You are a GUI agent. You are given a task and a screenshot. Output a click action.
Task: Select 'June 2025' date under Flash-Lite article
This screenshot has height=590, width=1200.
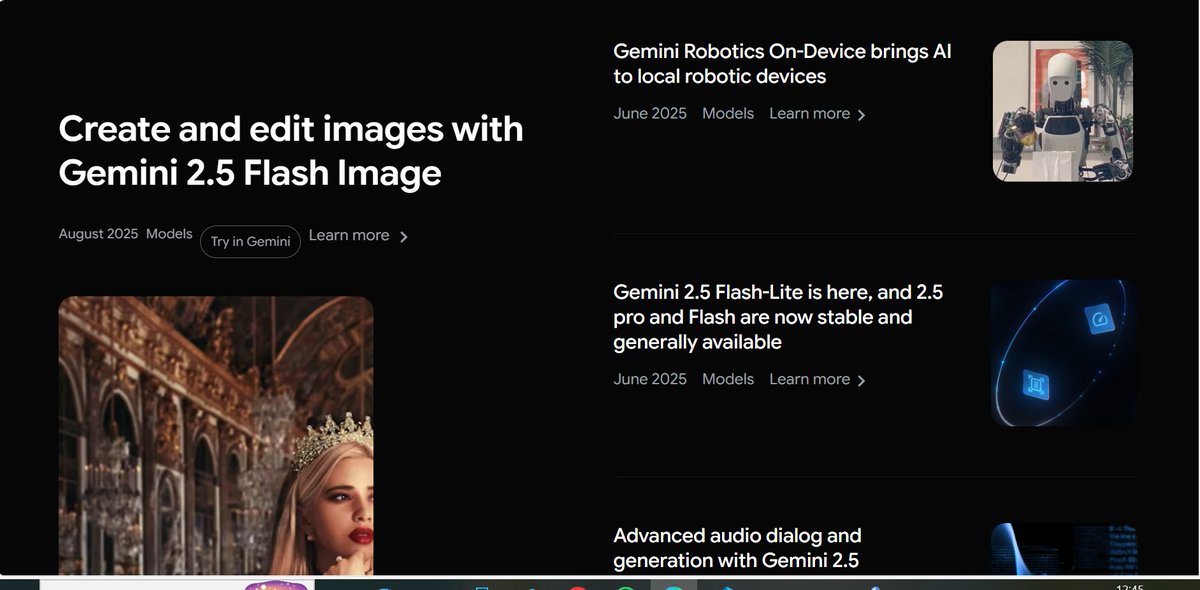650,379
